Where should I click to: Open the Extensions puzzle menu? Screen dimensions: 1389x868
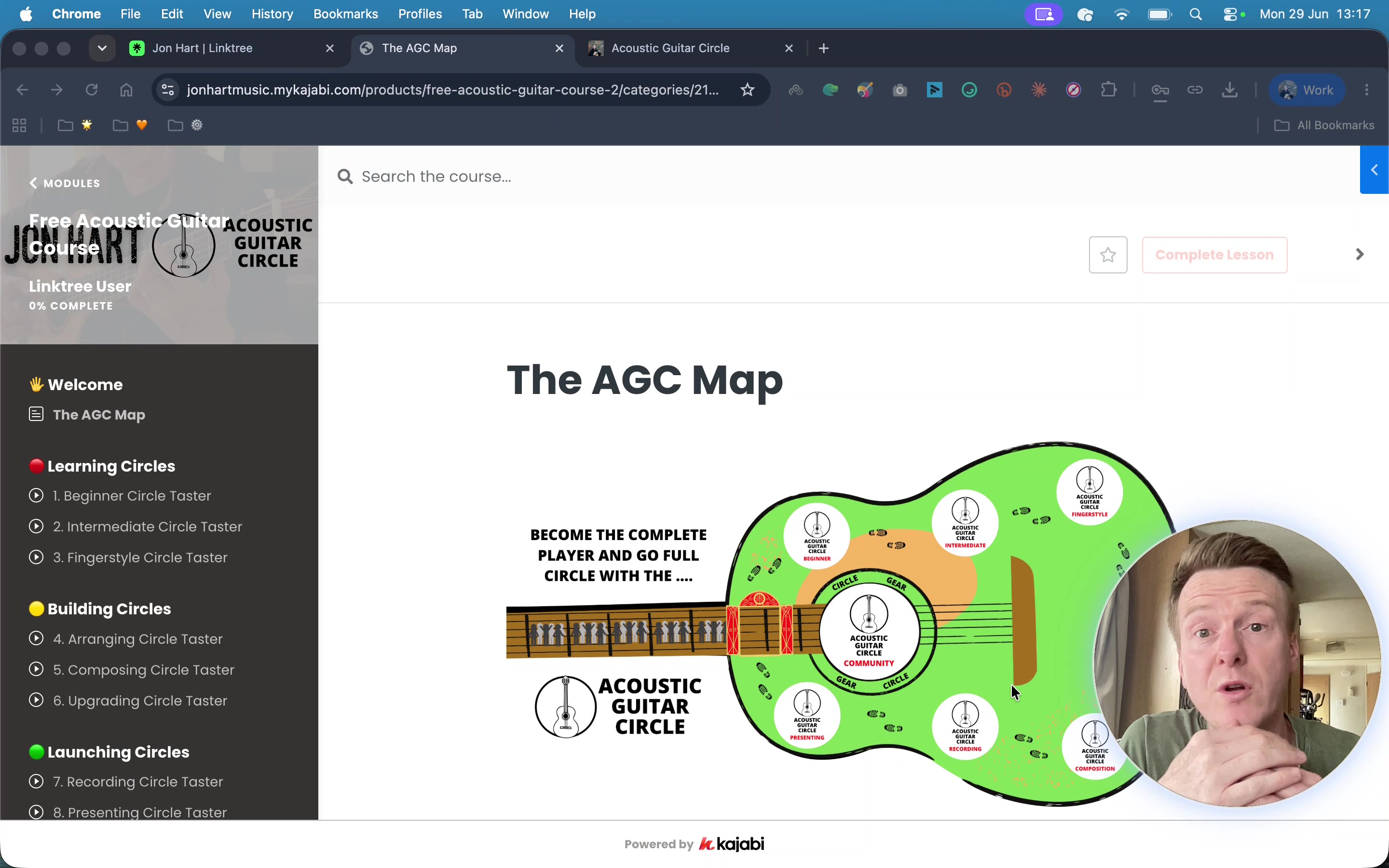pyautogui.click(x=1109, y=90)
